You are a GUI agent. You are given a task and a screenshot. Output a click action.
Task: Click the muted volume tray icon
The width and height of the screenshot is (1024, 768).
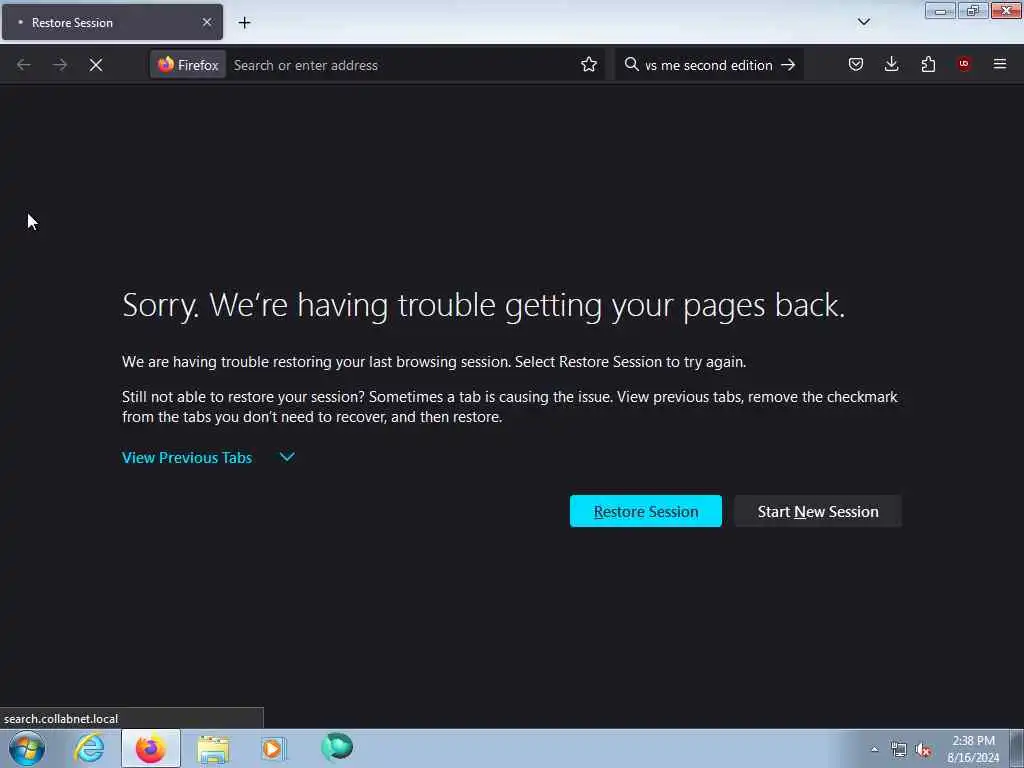pos(923,750)
